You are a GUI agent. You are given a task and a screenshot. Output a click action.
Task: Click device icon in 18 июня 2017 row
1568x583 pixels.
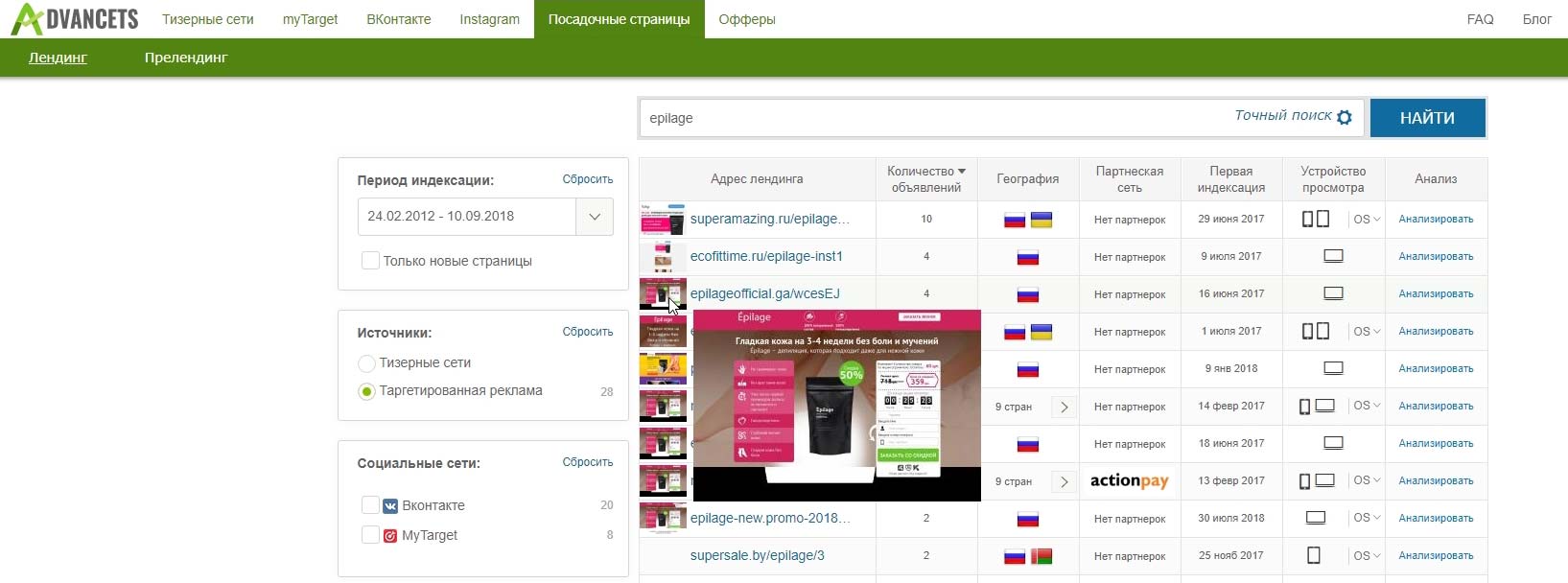tap(1333, 443)
